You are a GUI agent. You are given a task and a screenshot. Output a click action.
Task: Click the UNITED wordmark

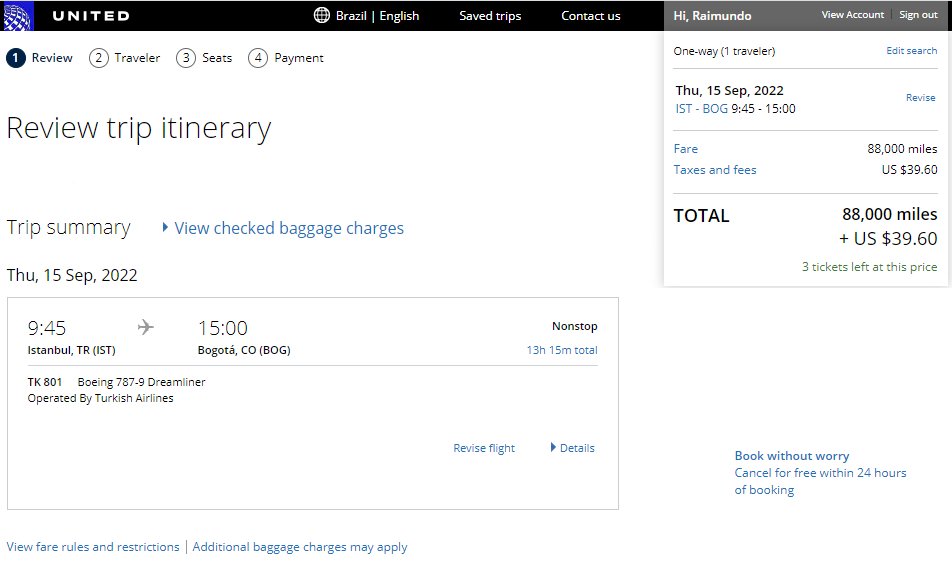[x=91, y=16]
